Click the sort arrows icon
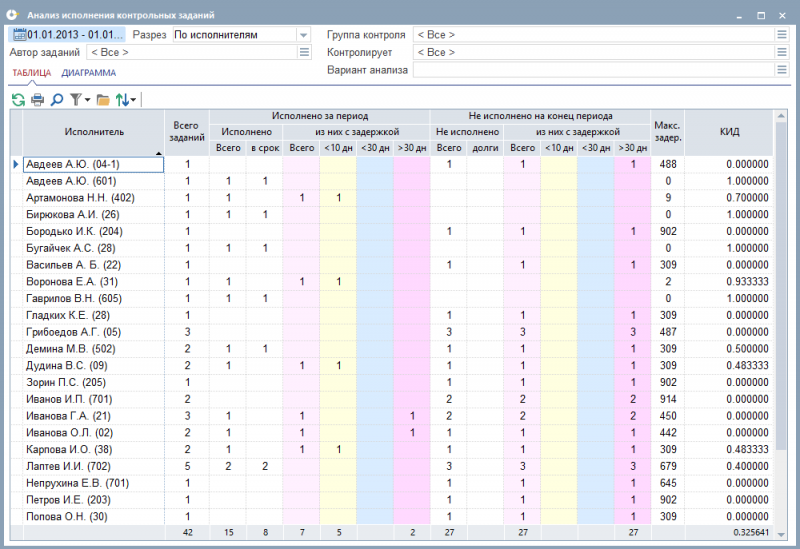Image resolution: width=800 pixels, height=549 pixels. click(x=121, y=99)
